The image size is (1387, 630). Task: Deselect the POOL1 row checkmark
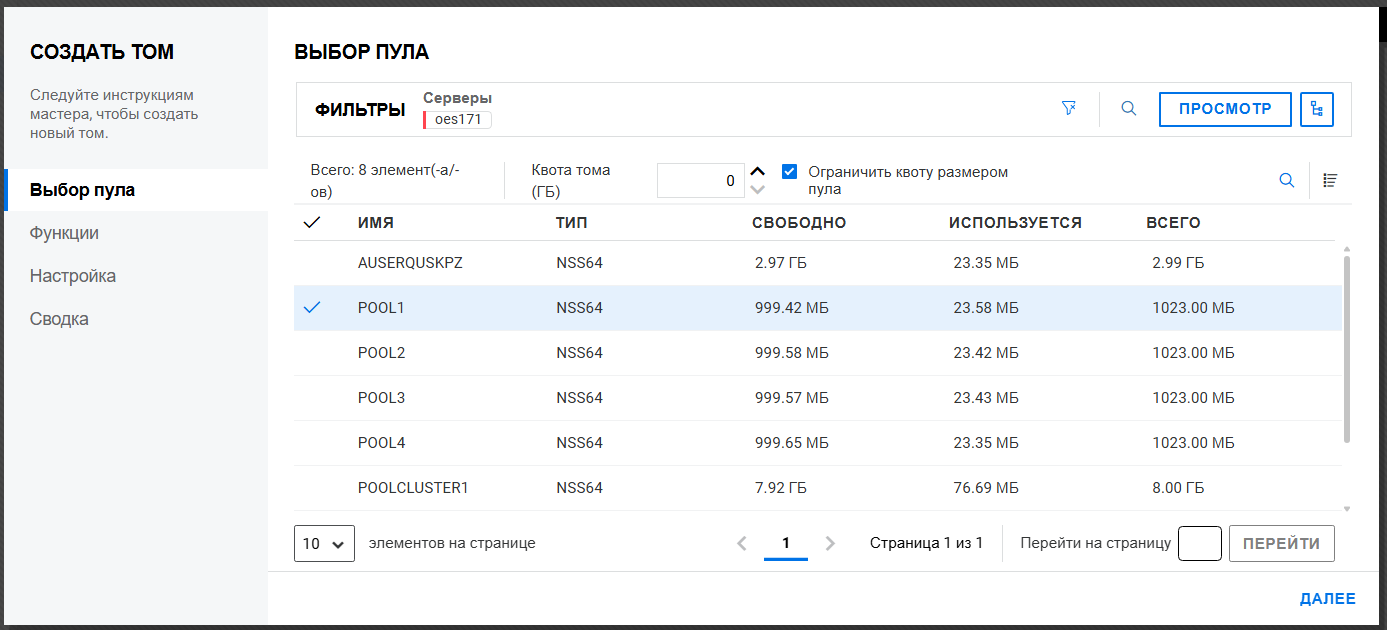[311, 308]
